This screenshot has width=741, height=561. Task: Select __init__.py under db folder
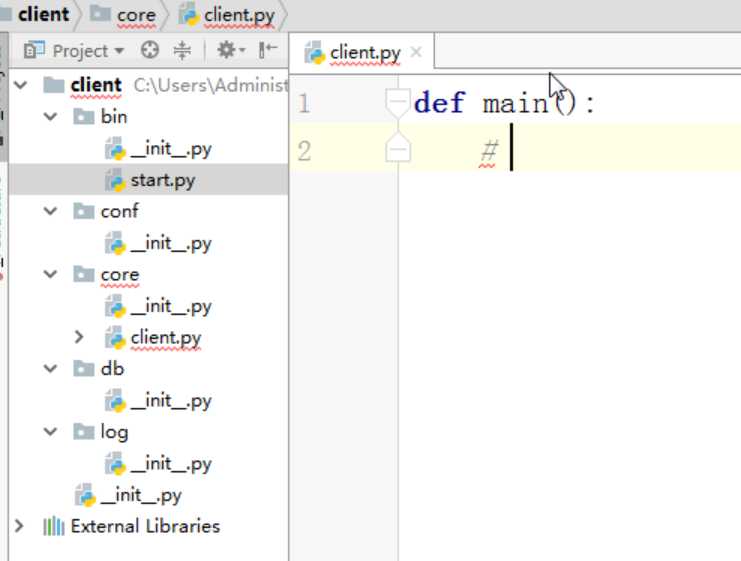(171, 400)
